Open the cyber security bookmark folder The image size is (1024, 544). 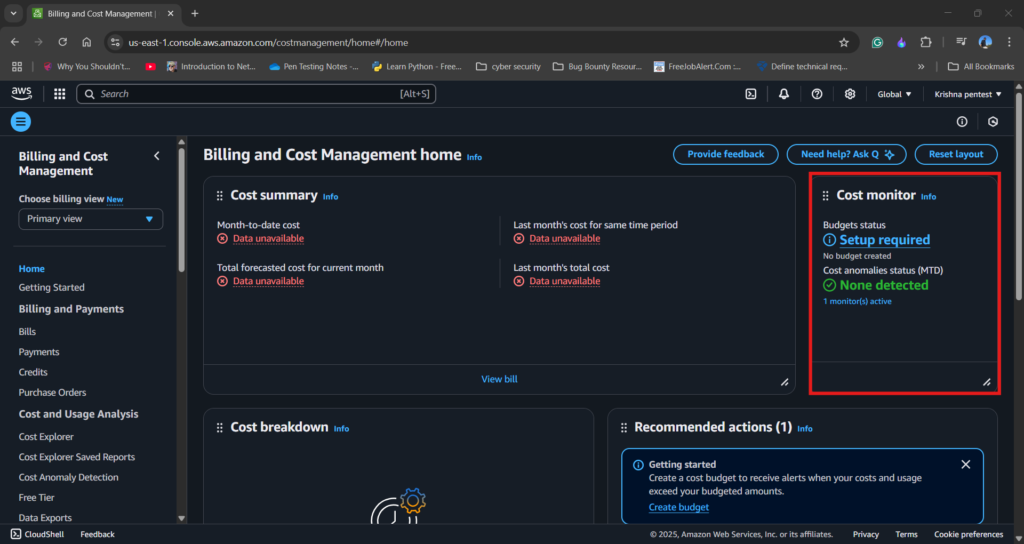tap(508, 67)
